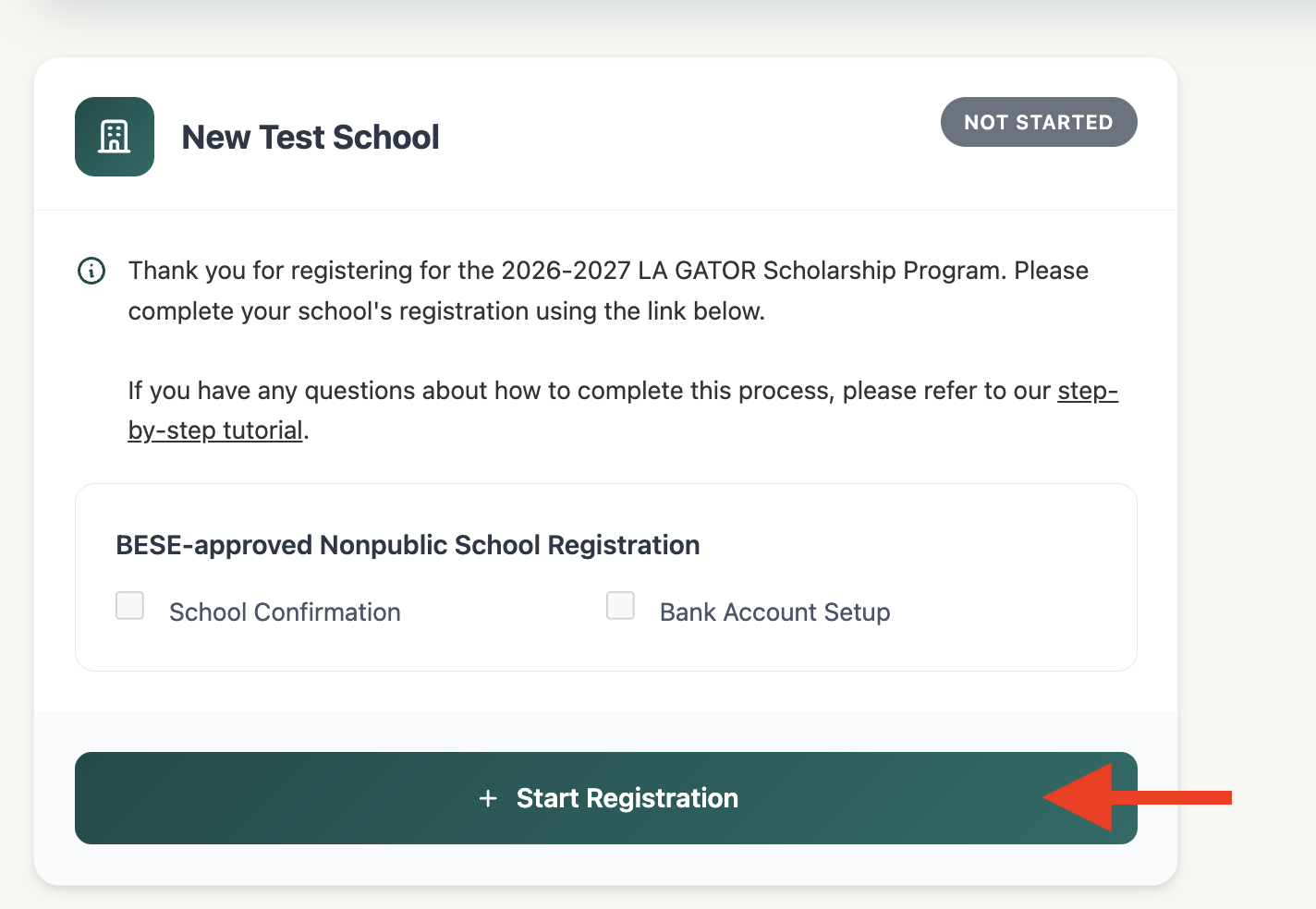
Task: Select the School Confirmation label text
Action: coord(285,612)
